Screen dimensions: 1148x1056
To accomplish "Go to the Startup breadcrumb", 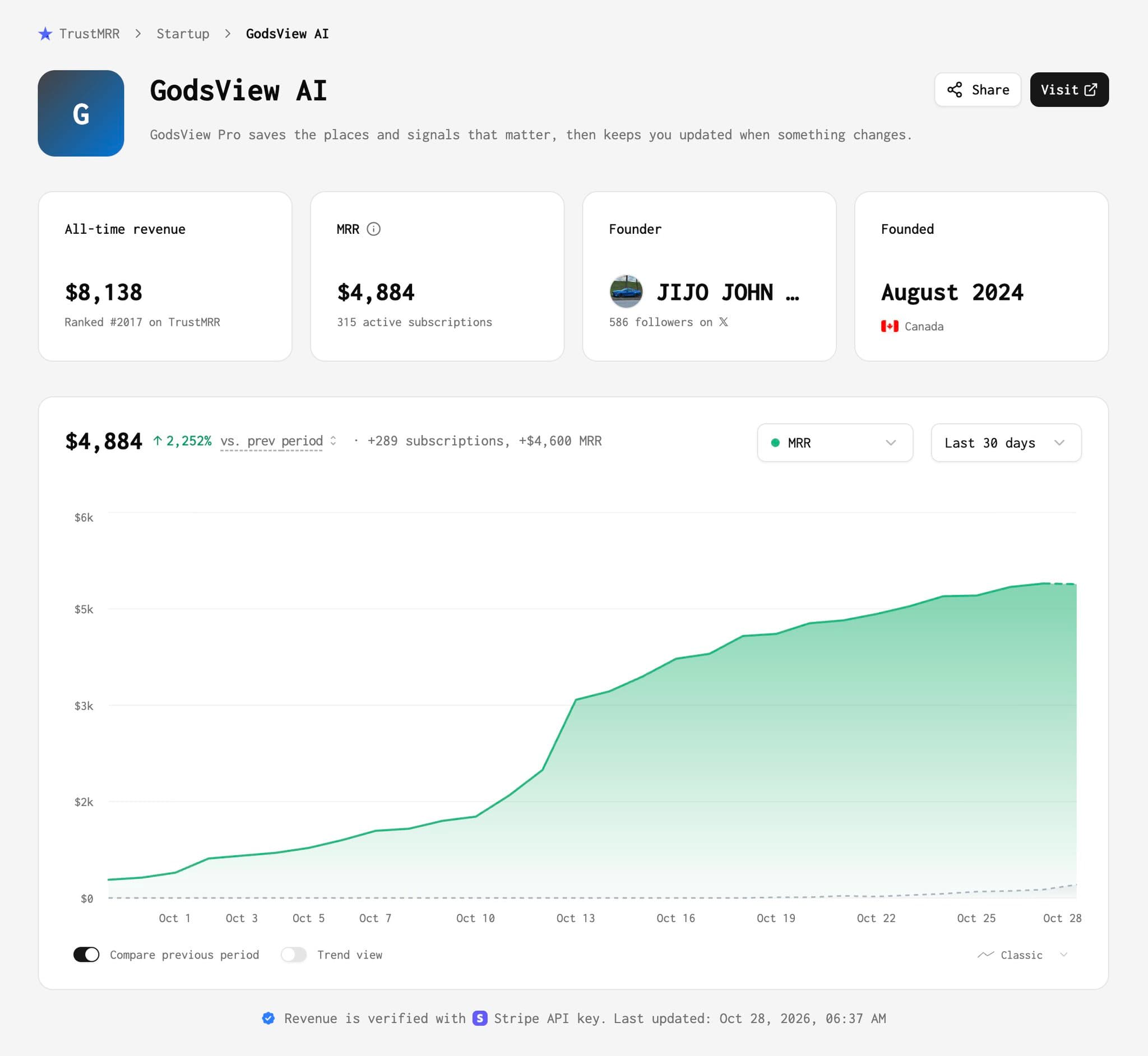I will click(183, 34).
